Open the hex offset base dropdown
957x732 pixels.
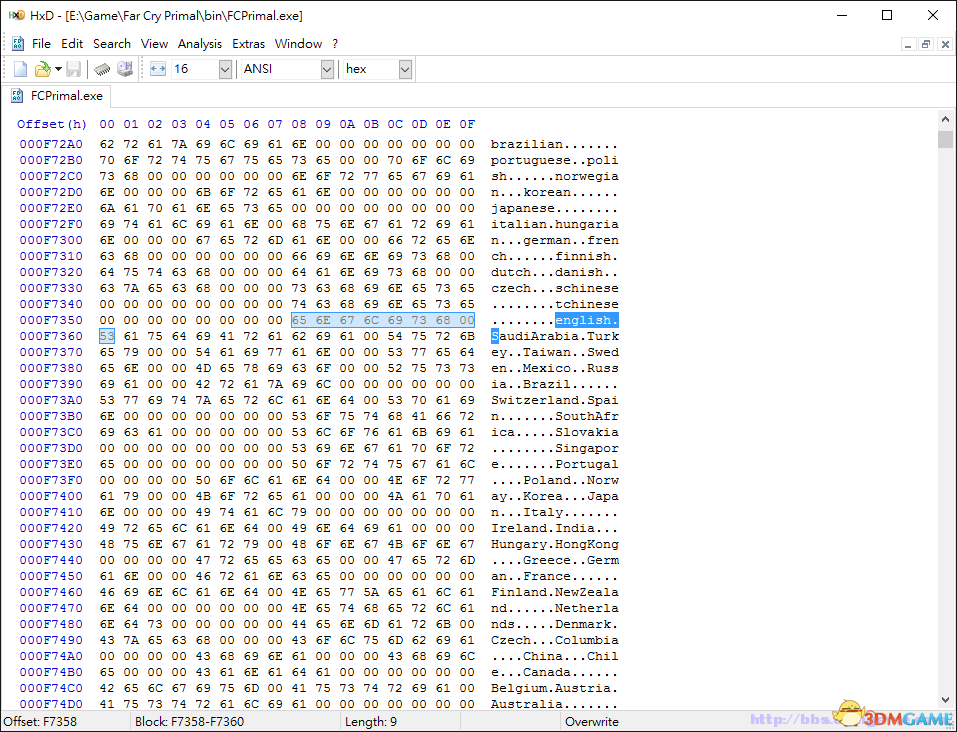pyautogui.click(x=405, y=69)
